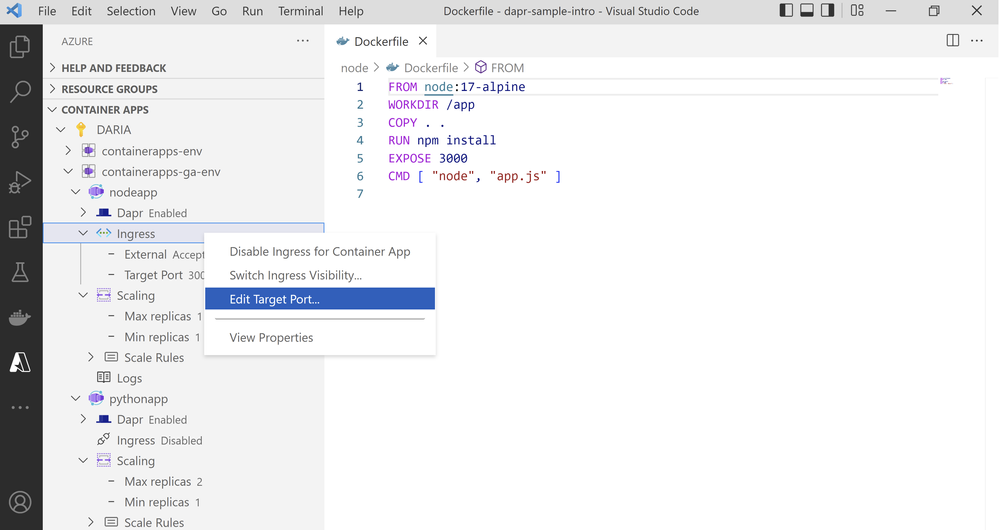This screenshot has height=530, width=999.
Task: Collapse nodeapp's Scaling node
Action: (83, 295)
